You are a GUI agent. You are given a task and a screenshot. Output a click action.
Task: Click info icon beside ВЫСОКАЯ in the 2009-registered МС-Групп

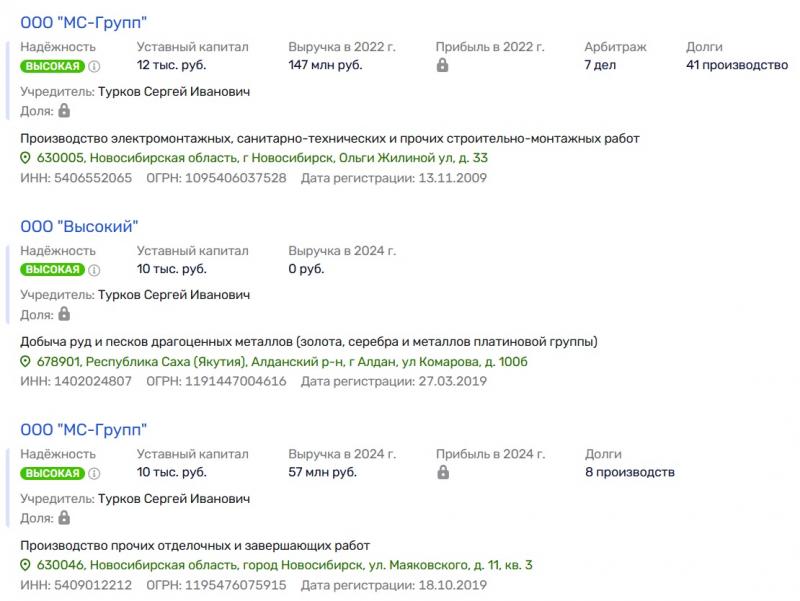click(95, 66)
